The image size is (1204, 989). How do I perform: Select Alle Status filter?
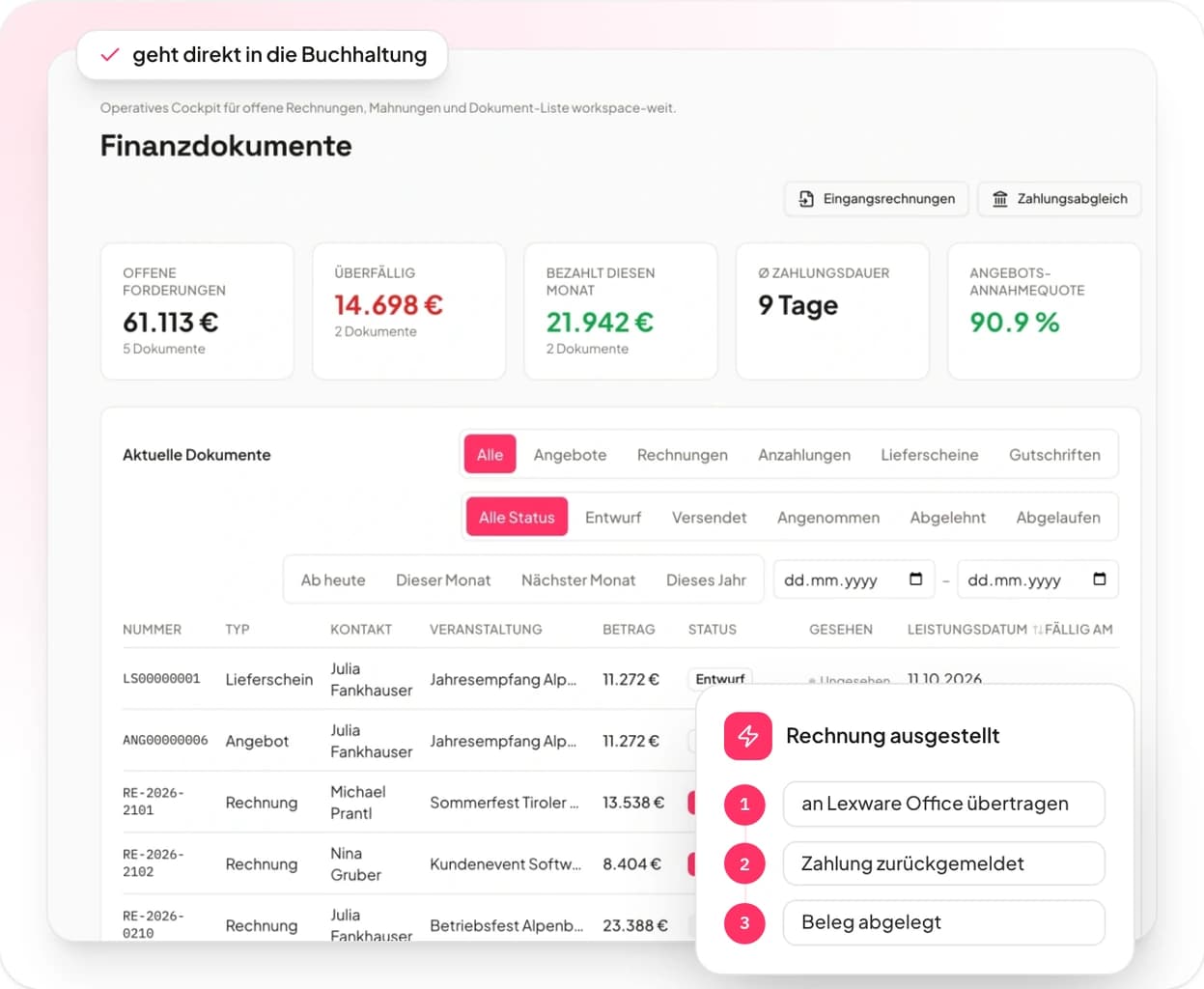pyautogui.click(x=517, y=518)
